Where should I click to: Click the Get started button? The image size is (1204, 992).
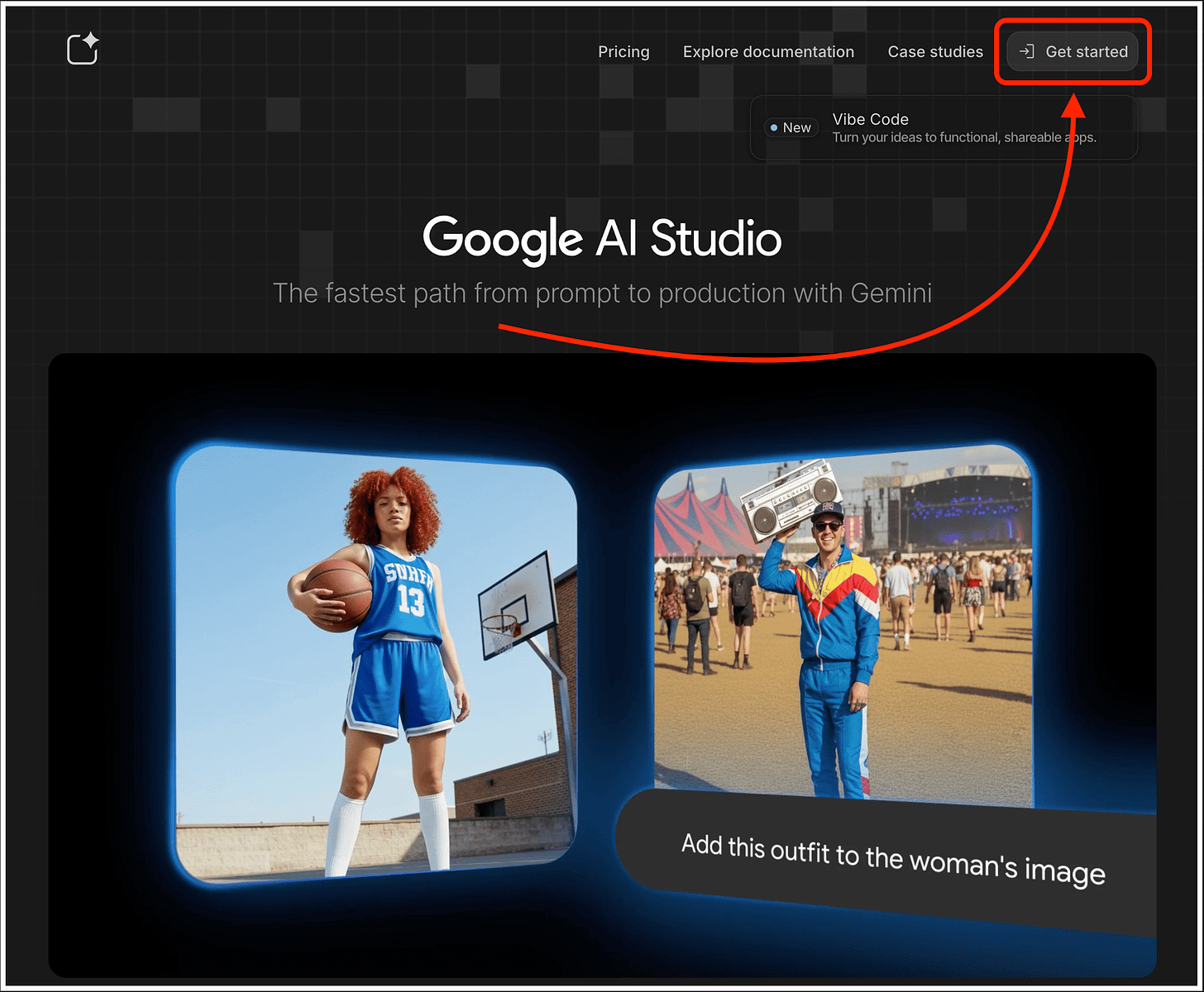click(1073, 51)
